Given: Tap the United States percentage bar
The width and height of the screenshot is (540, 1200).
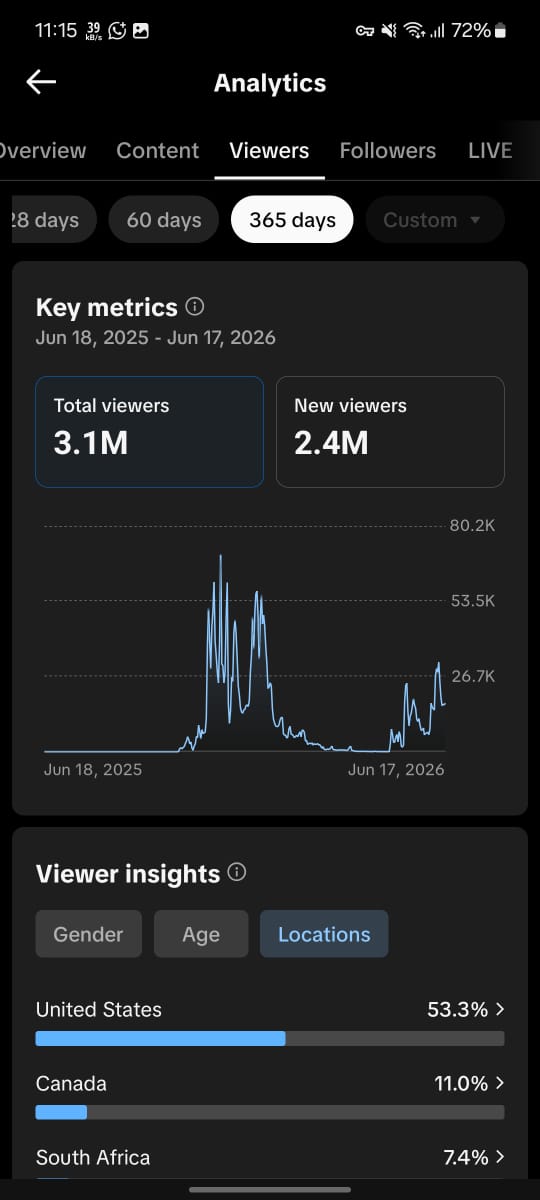Looking at the screenshot, I should (x=270, y=1039).
